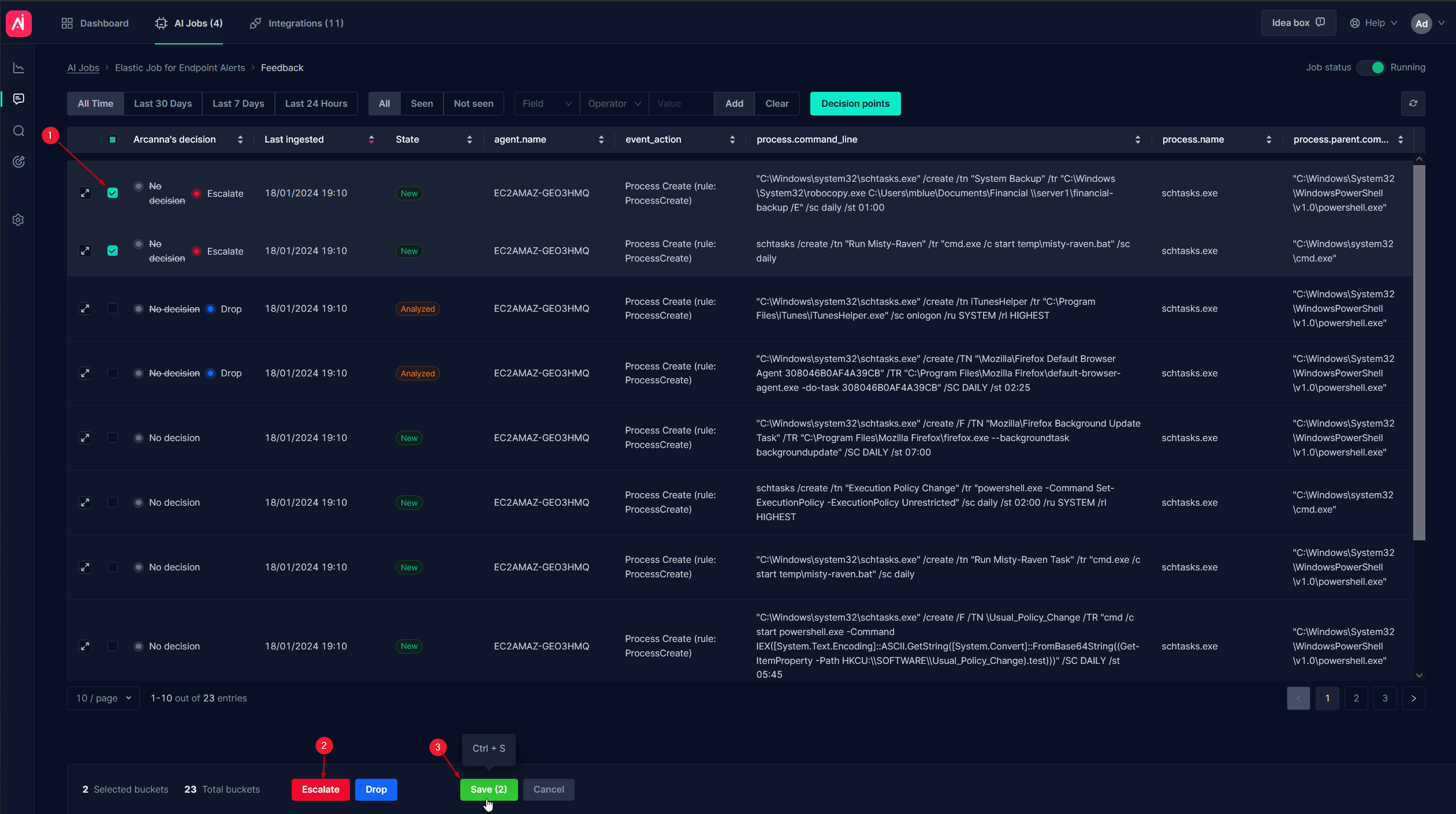Screen dimensions: 1456x814
Task: Uncheck the Run Misty-Raven row checkbox
Action: pyautogui.click(x=113, y=251)
